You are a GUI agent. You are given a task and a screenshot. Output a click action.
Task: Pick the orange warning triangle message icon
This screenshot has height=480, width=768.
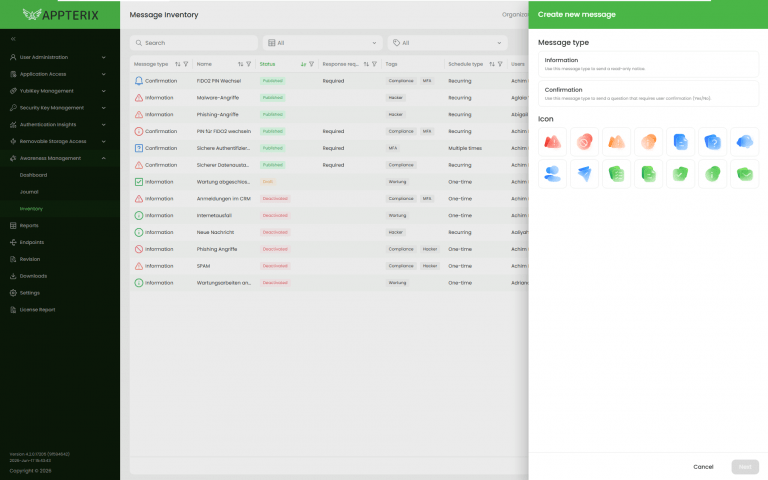616,142
